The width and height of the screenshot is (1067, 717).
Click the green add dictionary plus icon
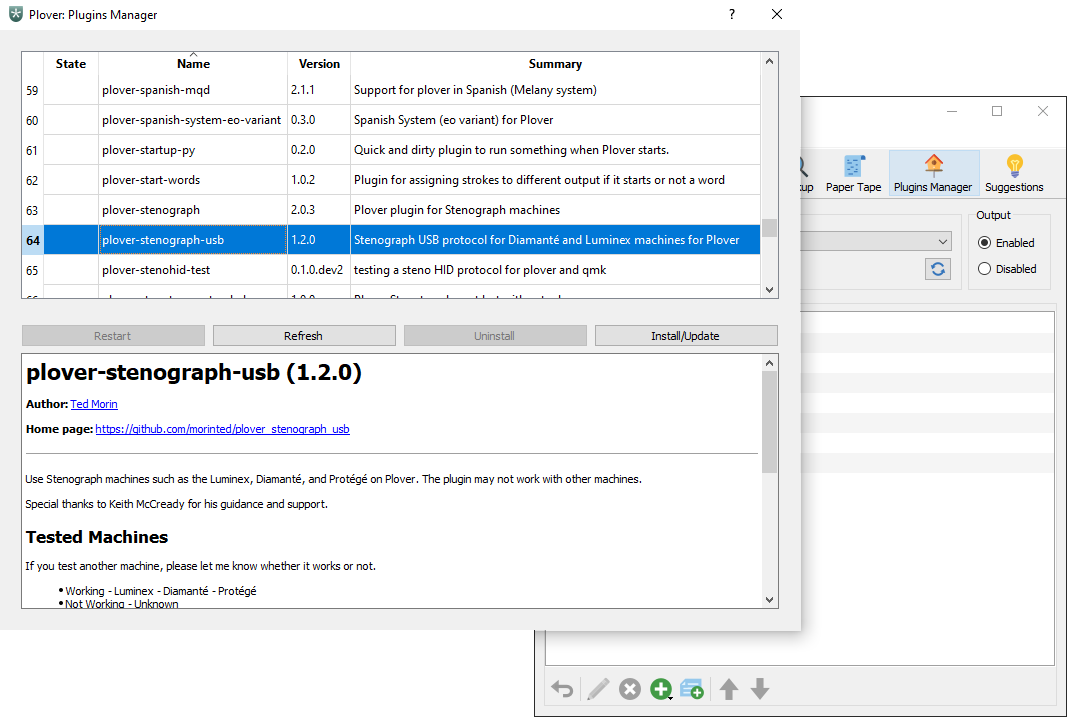click(x=660, y=689)
